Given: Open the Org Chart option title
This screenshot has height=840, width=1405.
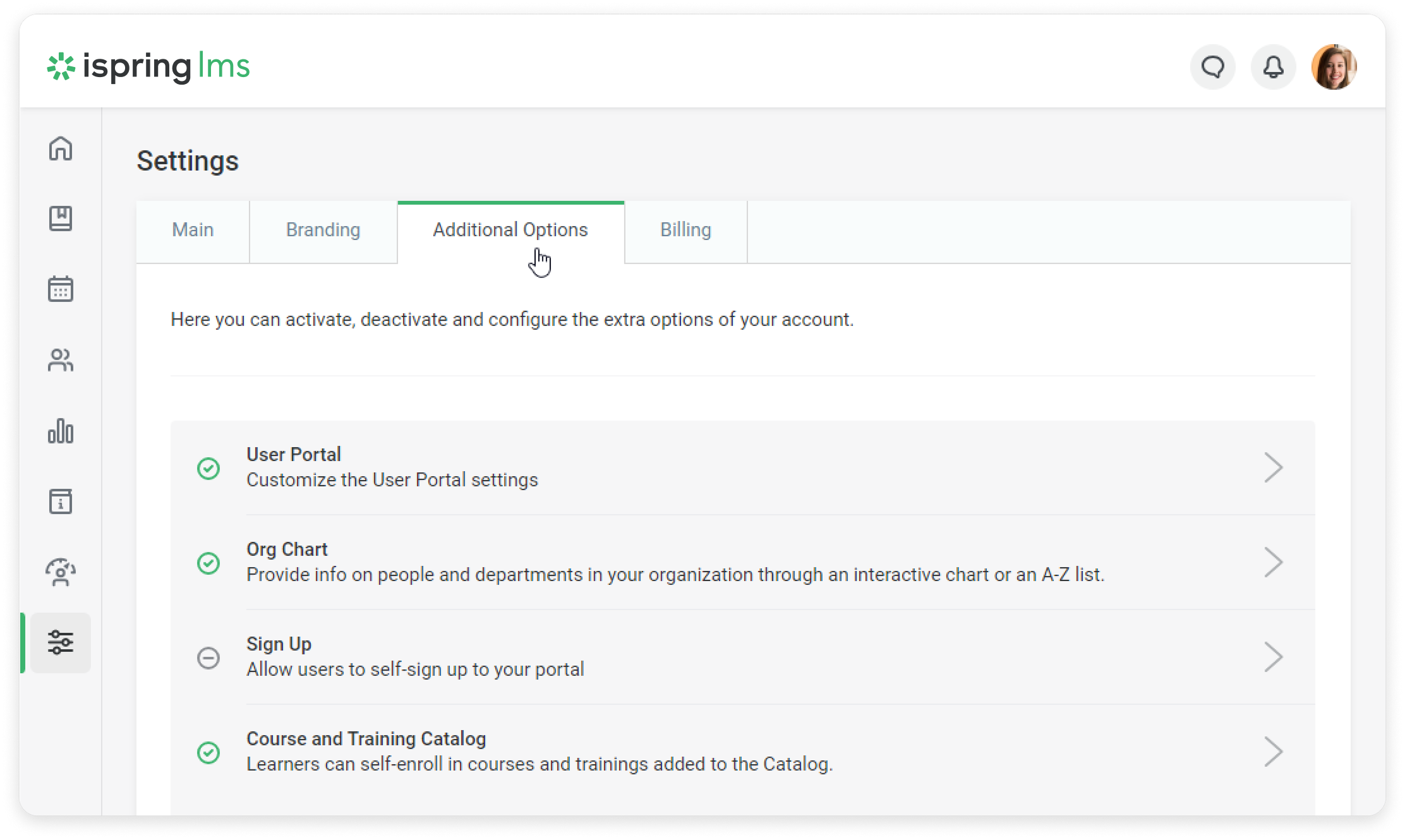Looking at the screenshot, I should (287, 549).
